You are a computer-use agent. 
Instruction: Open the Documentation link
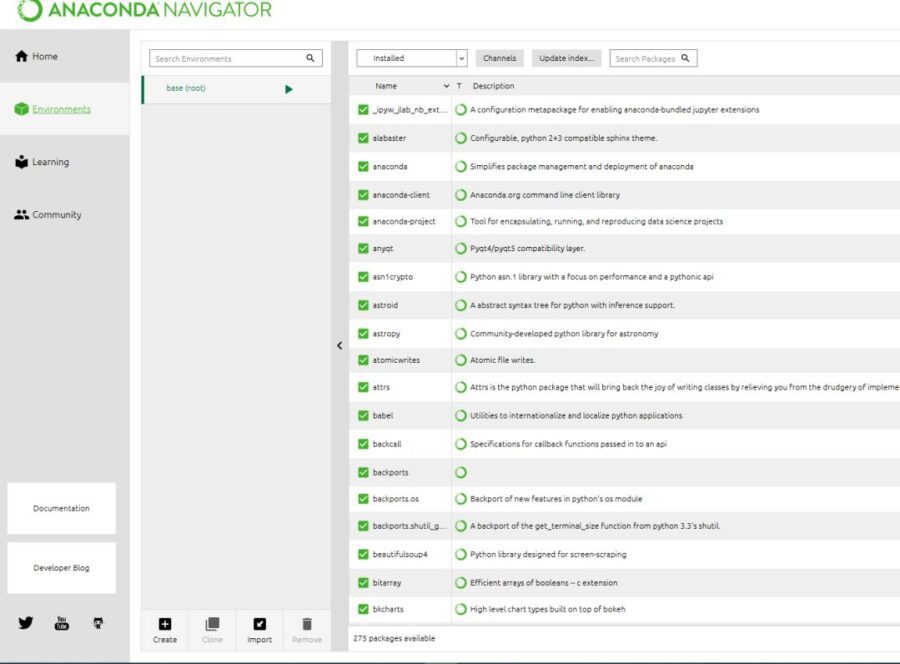[61, 508]
